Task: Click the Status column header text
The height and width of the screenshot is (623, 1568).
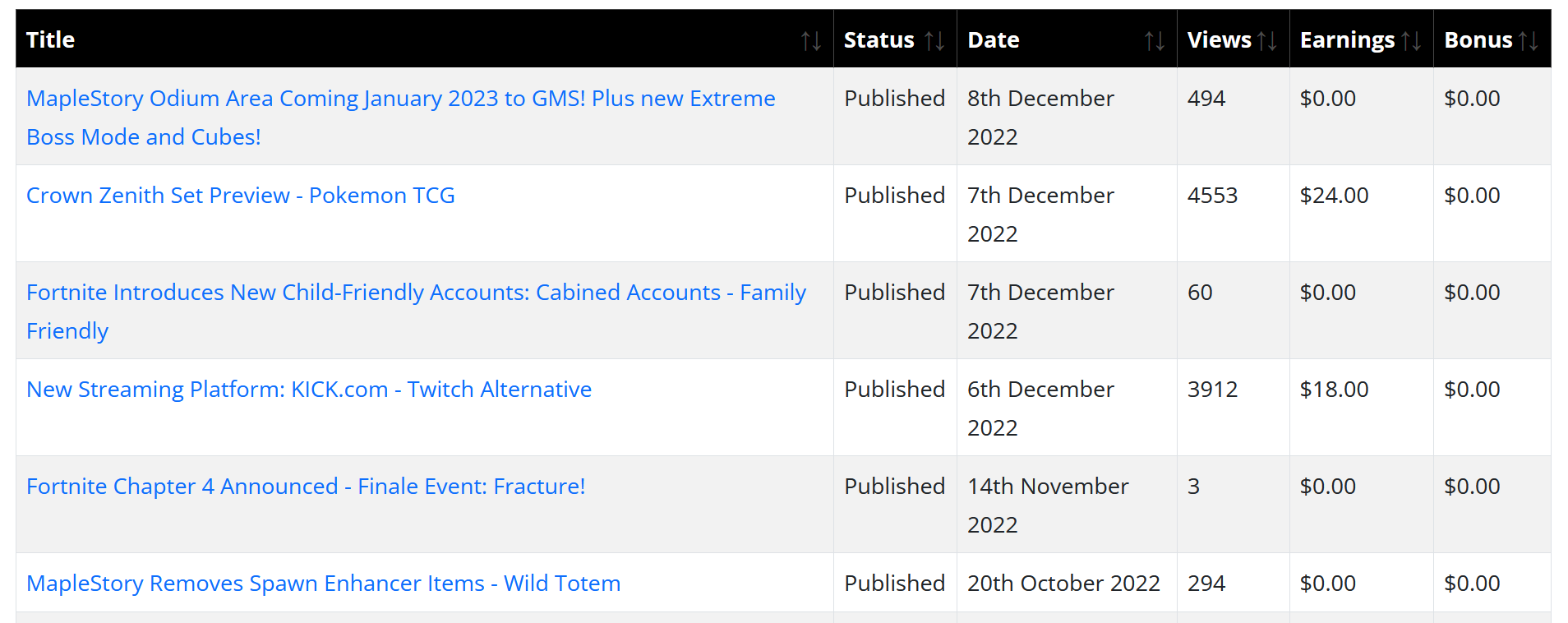Action: pos(879,40)
